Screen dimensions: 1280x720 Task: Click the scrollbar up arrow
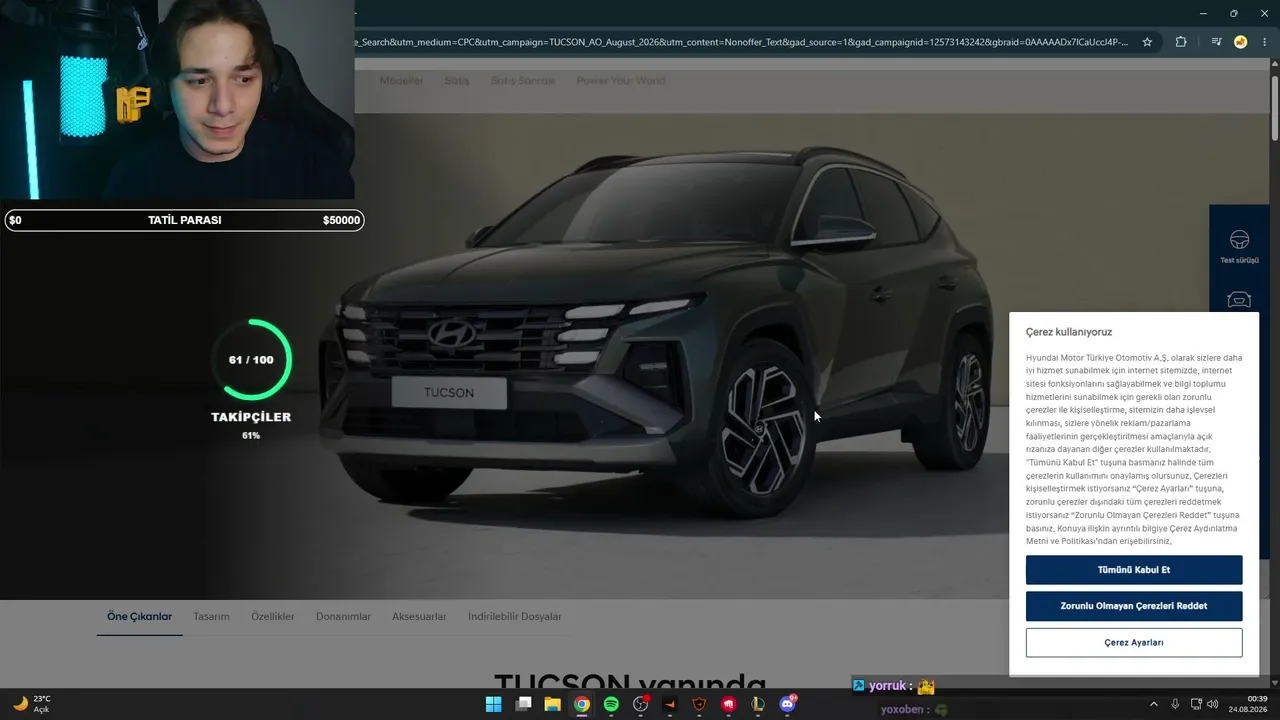click(x=1274, y=64)
